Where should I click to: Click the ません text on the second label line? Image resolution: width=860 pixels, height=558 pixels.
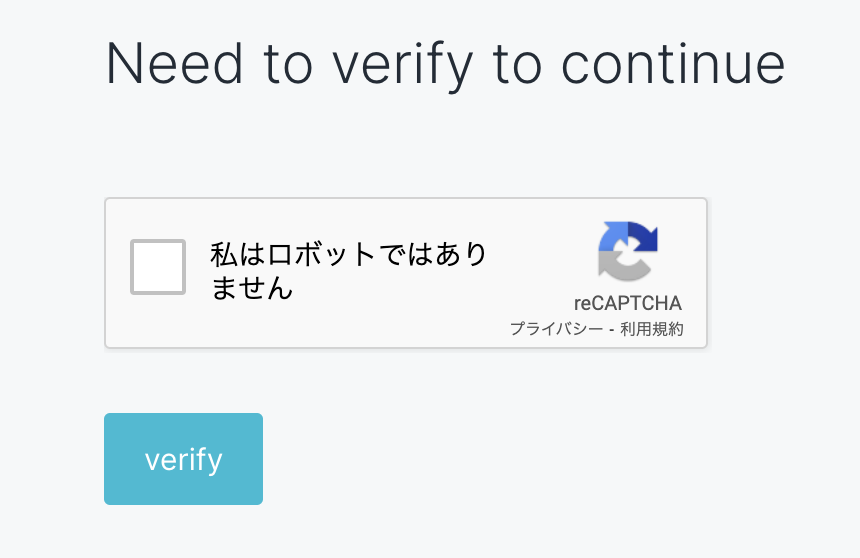coord(251,289)
